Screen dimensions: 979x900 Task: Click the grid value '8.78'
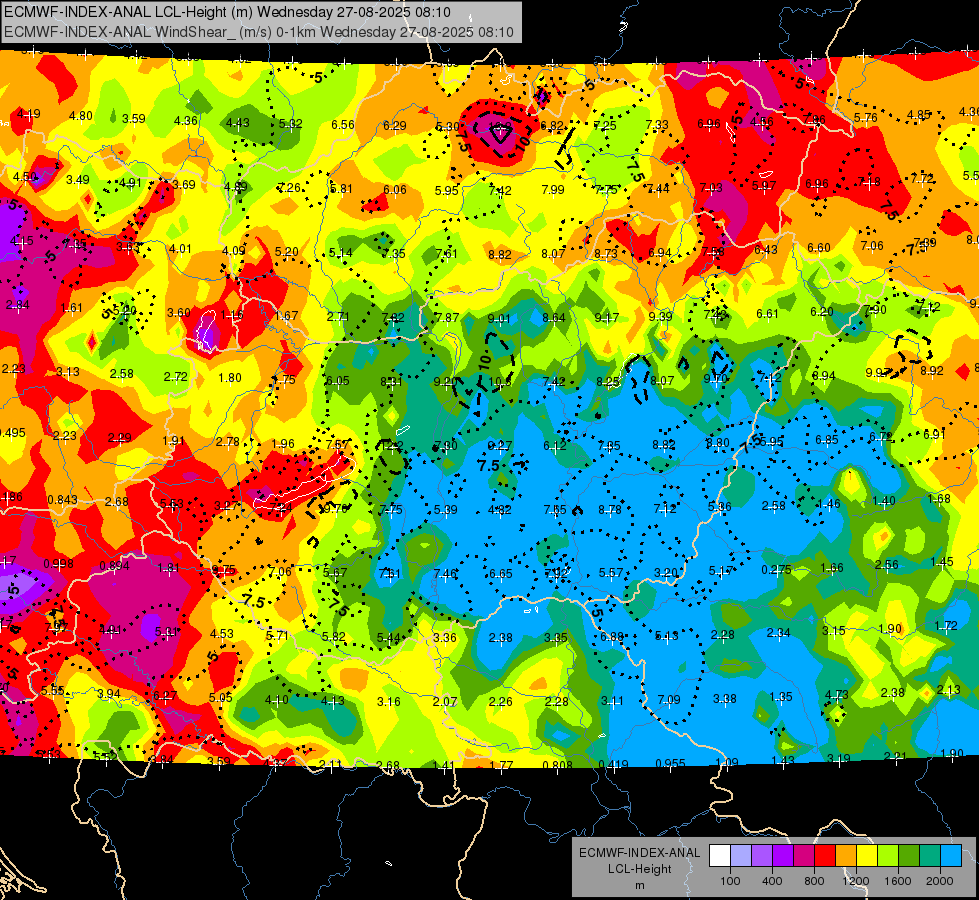(610, 510)
